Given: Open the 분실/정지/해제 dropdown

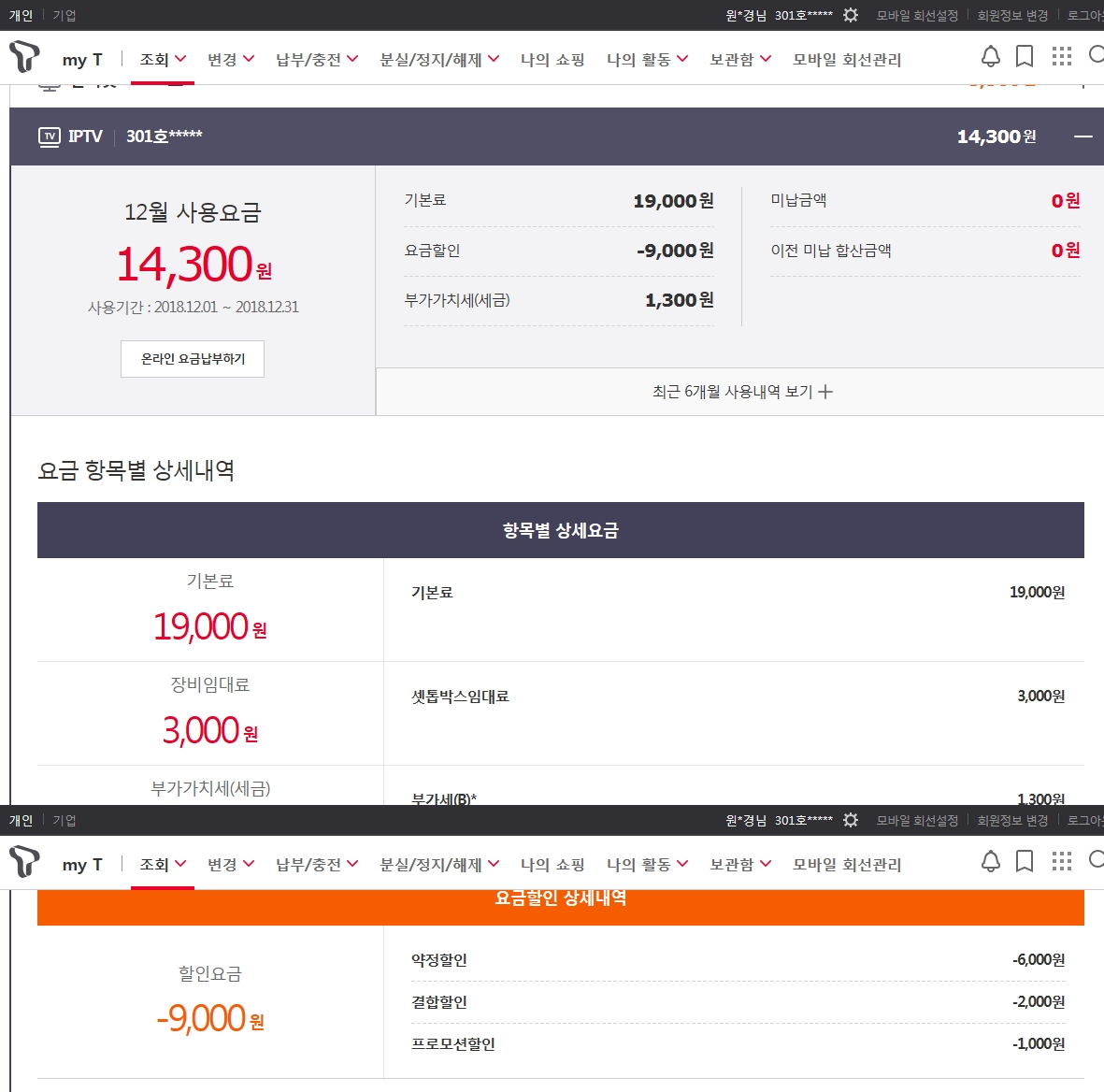Looking at the screenshot, I should click(438, 60).
